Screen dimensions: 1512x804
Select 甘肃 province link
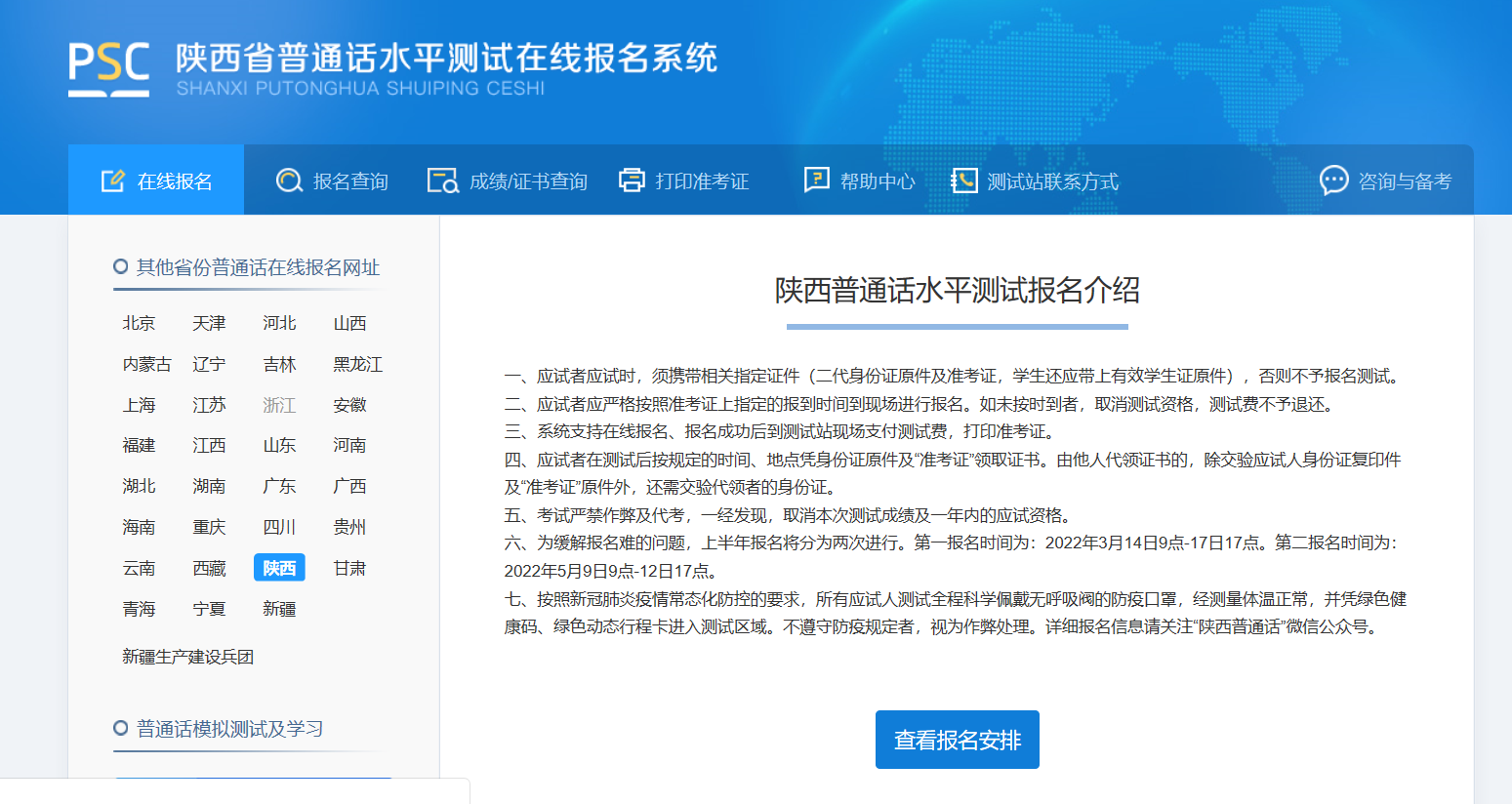click(x=349, y=568)
